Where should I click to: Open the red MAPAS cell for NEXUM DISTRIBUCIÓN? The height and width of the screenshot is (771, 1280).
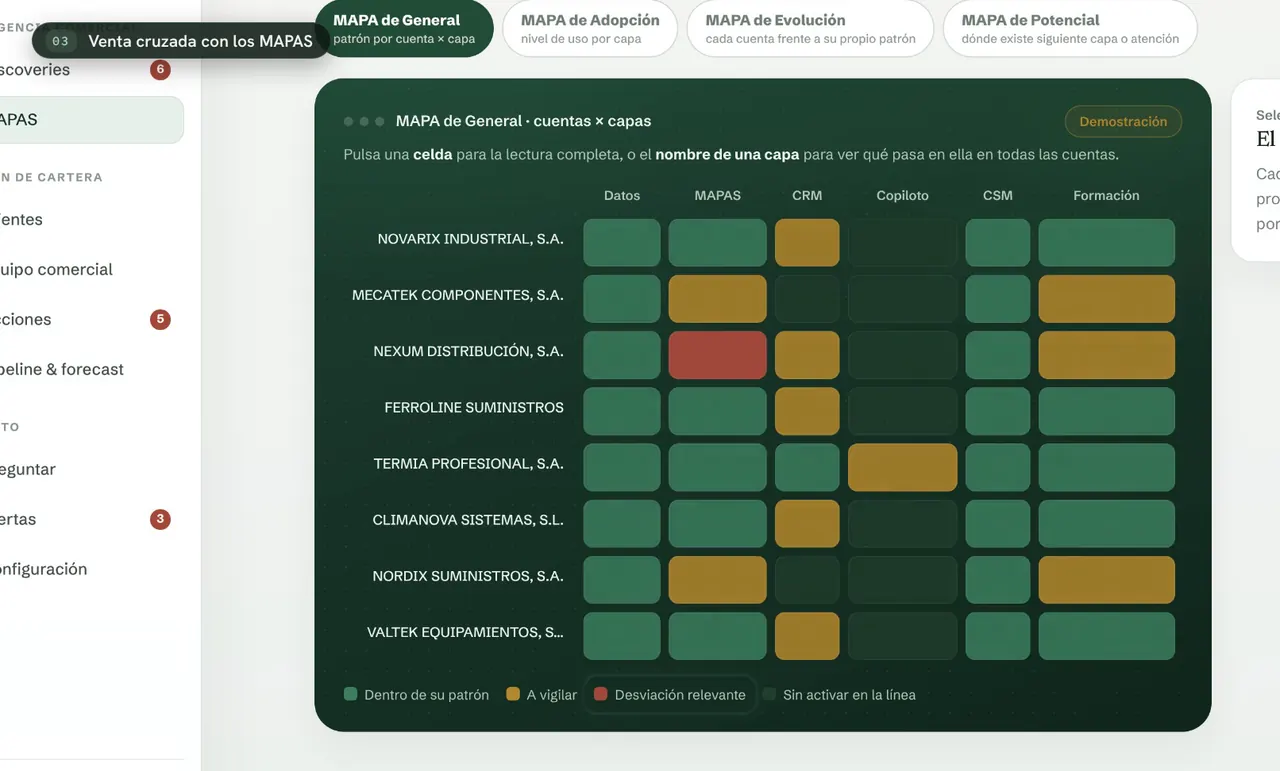tap(717, 355)
